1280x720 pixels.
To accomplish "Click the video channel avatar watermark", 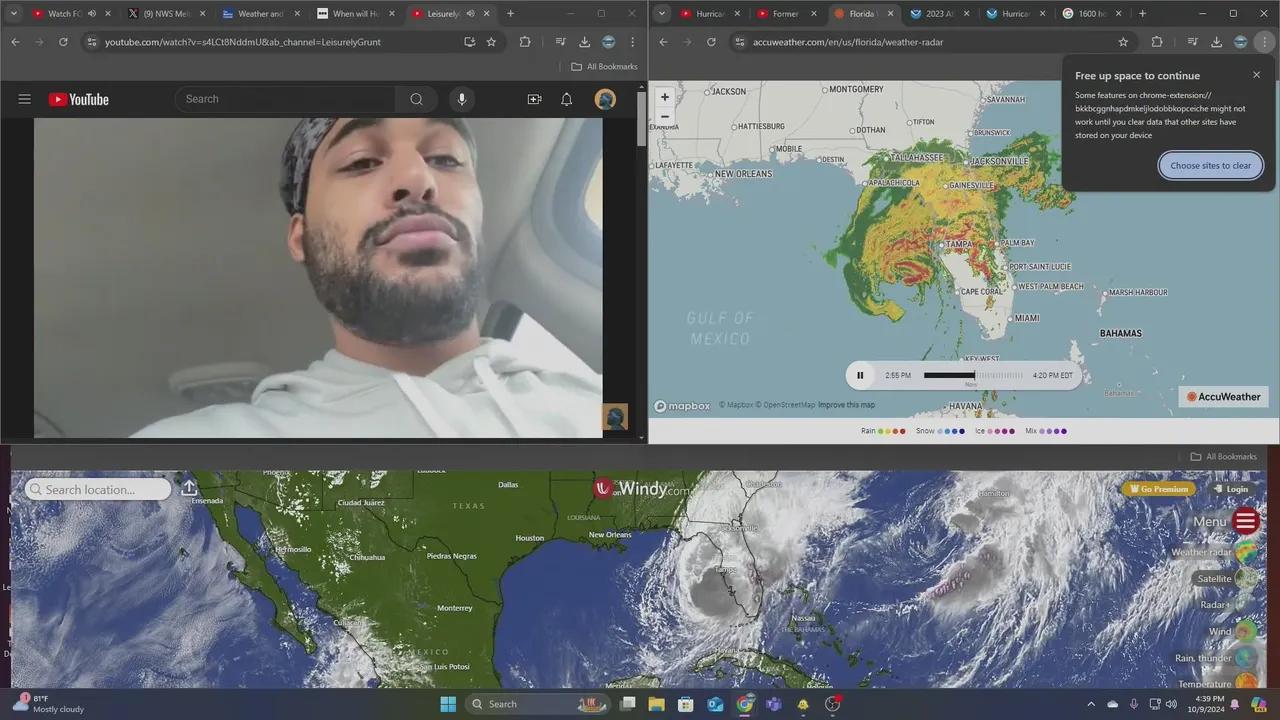I will click(614, 416).
